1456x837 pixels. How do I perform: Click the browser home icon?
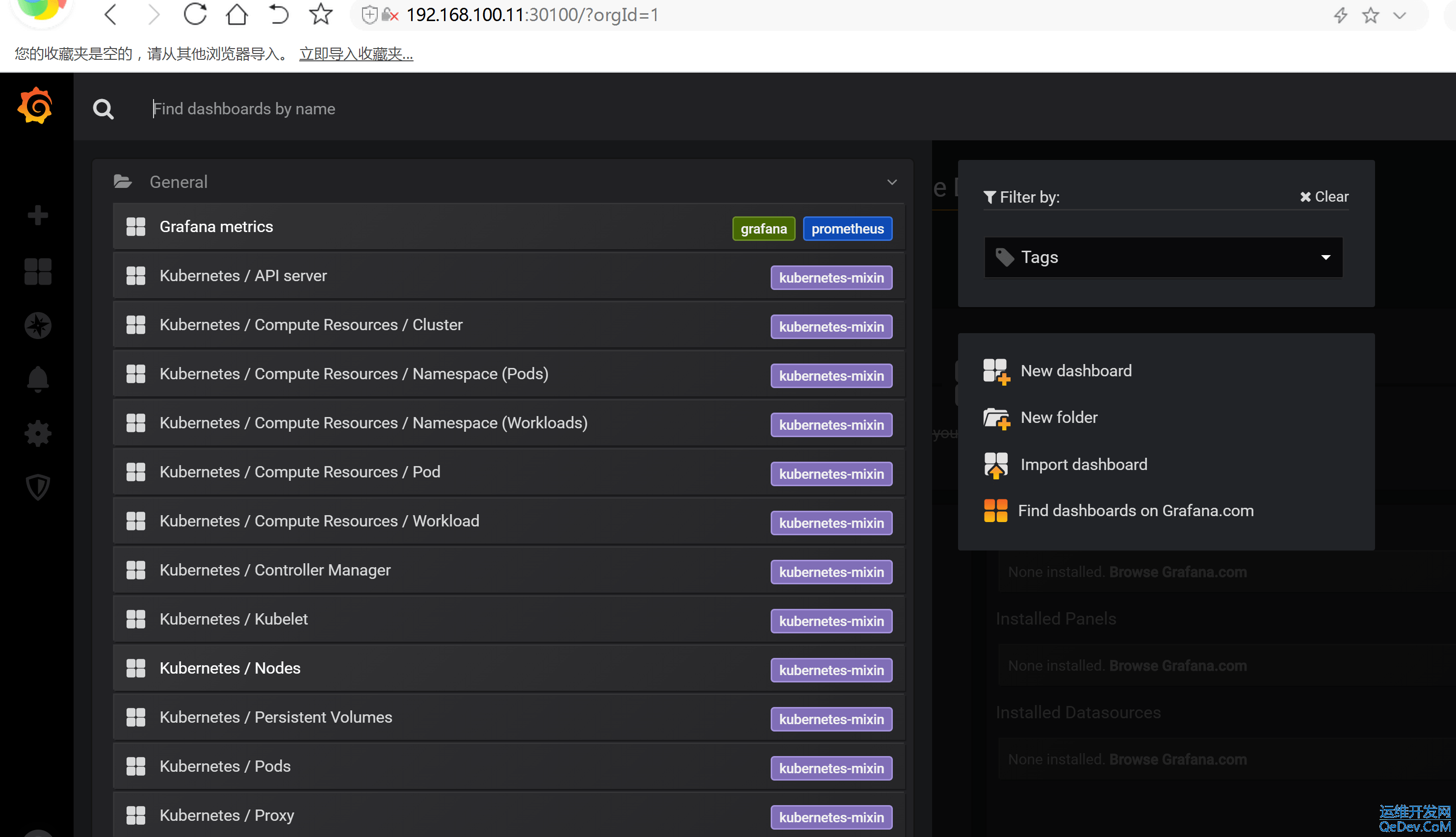click(x=237, y=14)
